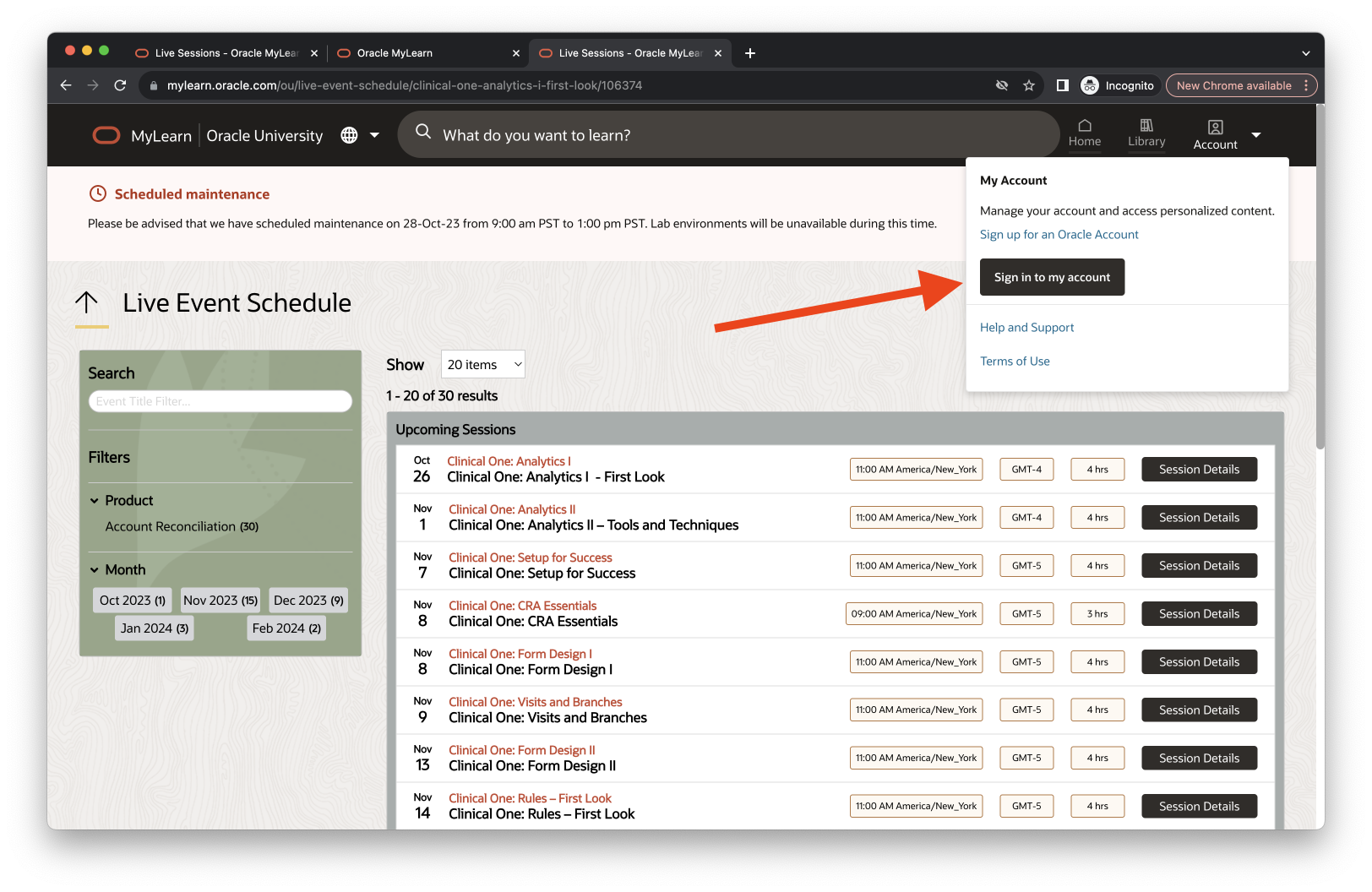Open the side panel icon in Chrome toolbar
The width and height of the screenshot is (1372, 892).
[x=1063, y=85]
